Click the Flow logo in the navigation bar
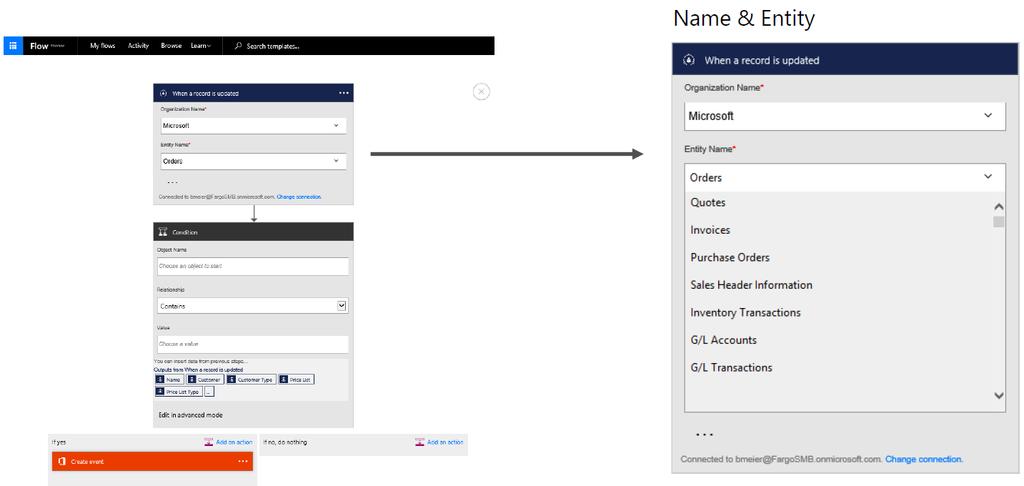Viewport: 1024px width, 486px height. (39, 46)
